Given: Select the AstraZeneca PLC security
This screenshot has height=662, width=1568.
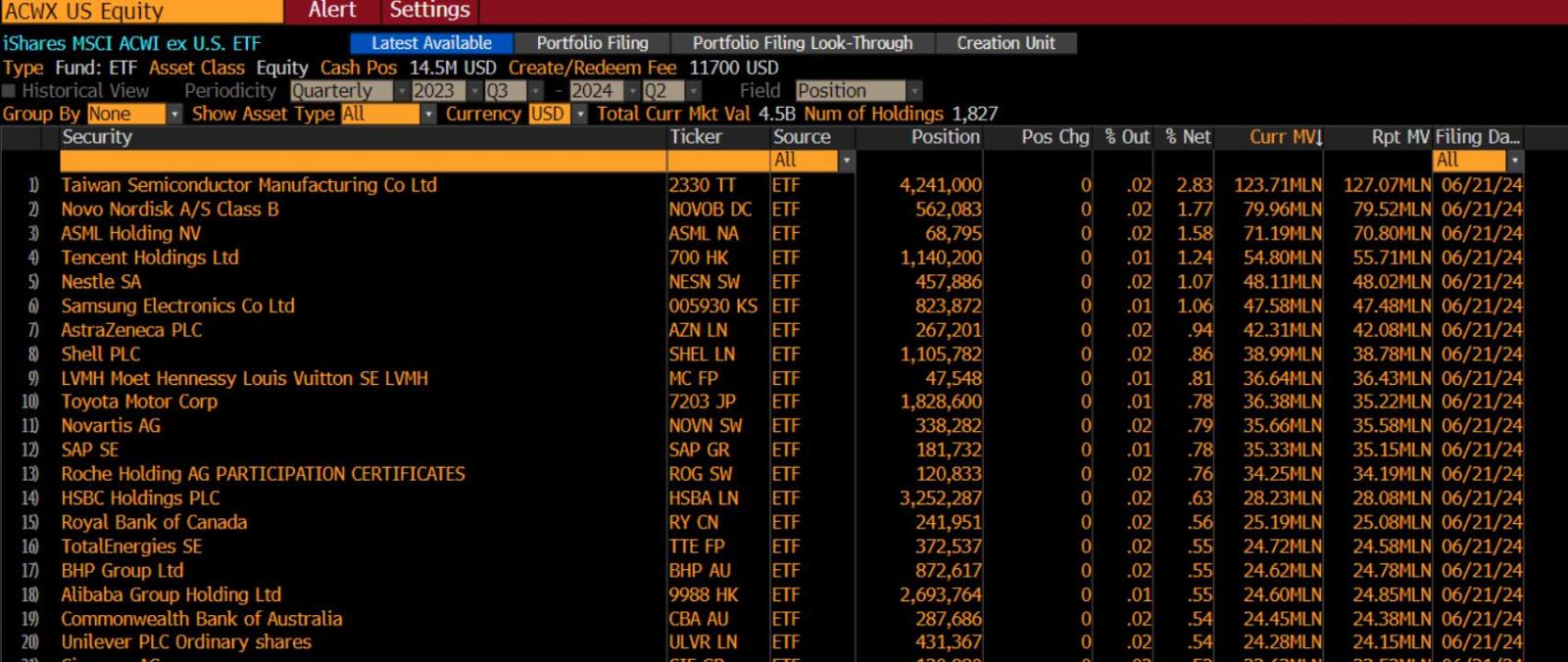Looking at the screenshot, I should pyautogui.click(x=131, y=330).
